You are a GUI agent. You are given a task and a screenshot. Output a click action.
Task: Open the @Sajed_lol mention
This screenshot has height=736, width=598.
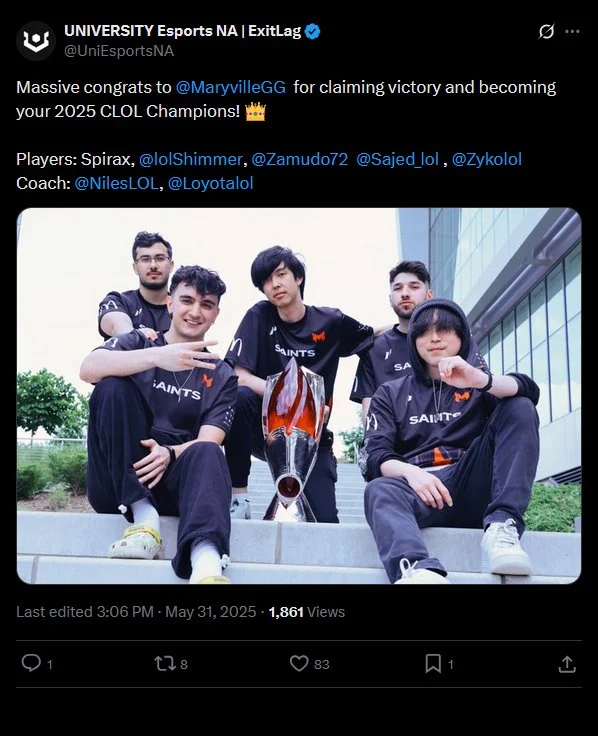(398, 159)
